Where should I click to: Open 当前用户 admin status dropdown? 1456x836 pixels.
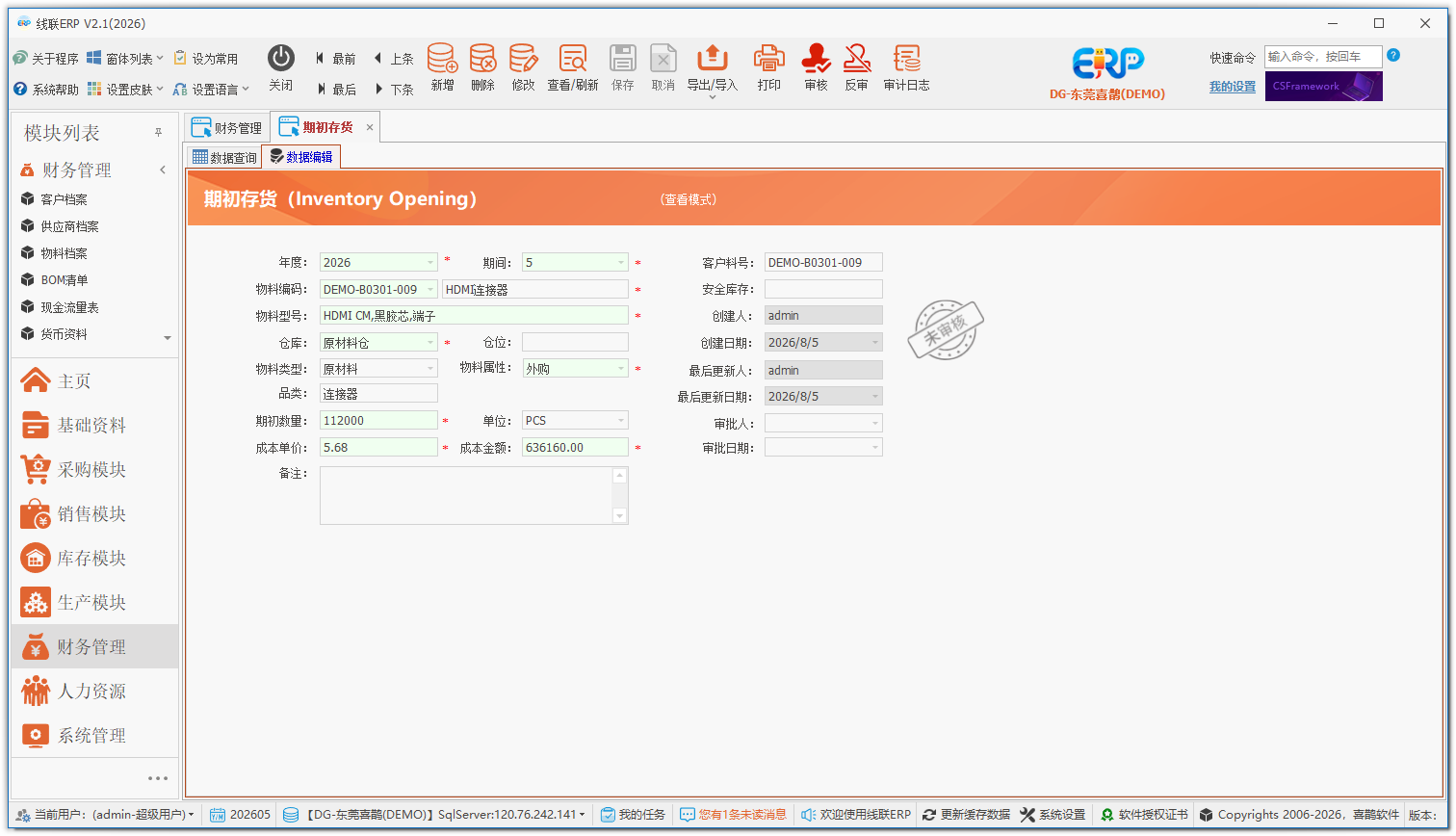click(106, 815)
